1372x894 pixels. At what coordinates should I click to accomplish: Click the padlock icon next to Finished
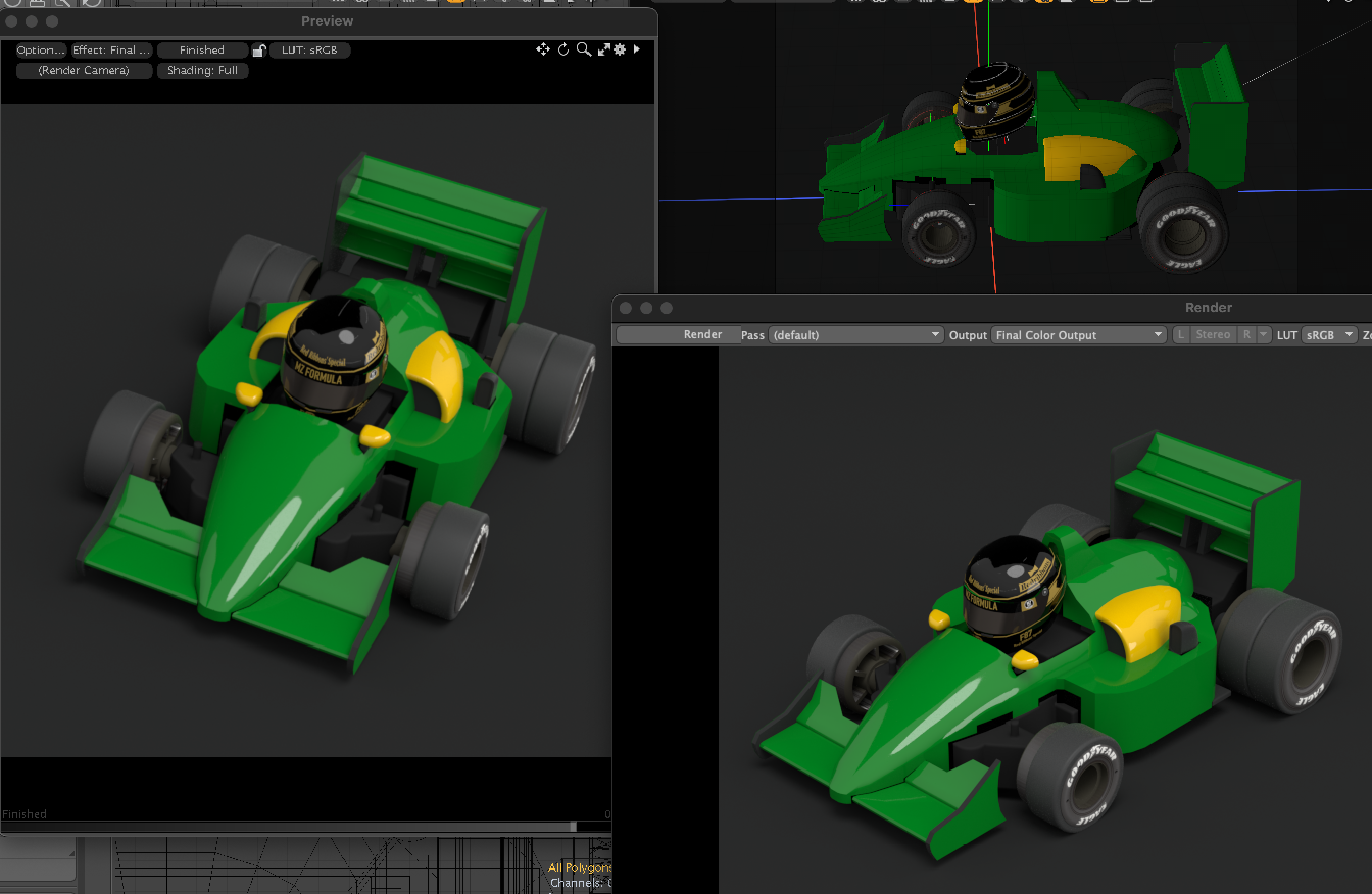click(258, 50)
